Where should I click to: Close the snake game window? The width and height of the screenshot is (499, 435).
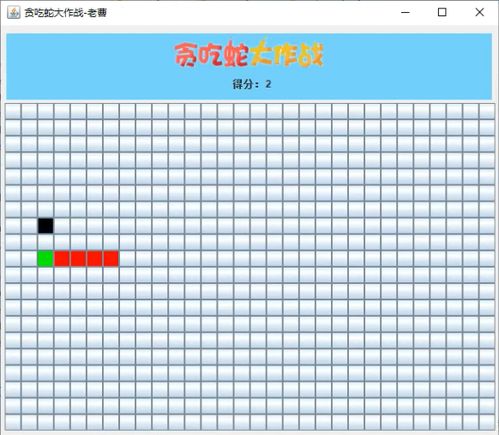(x=479, y=12)
